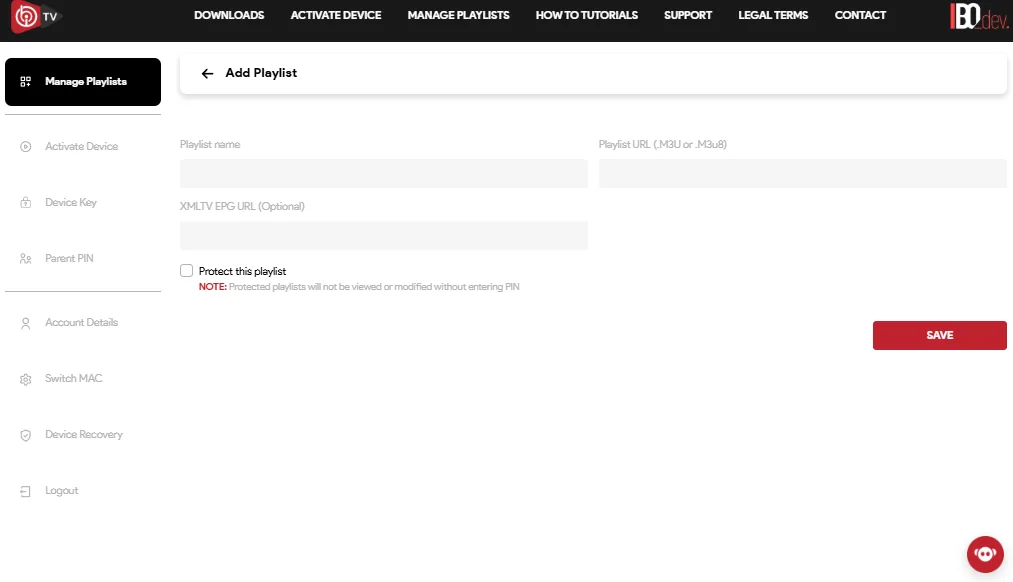Click the Manage Playlists grid icon
The height and width of the screenshot is (582, 1013).
coord(25,81)
